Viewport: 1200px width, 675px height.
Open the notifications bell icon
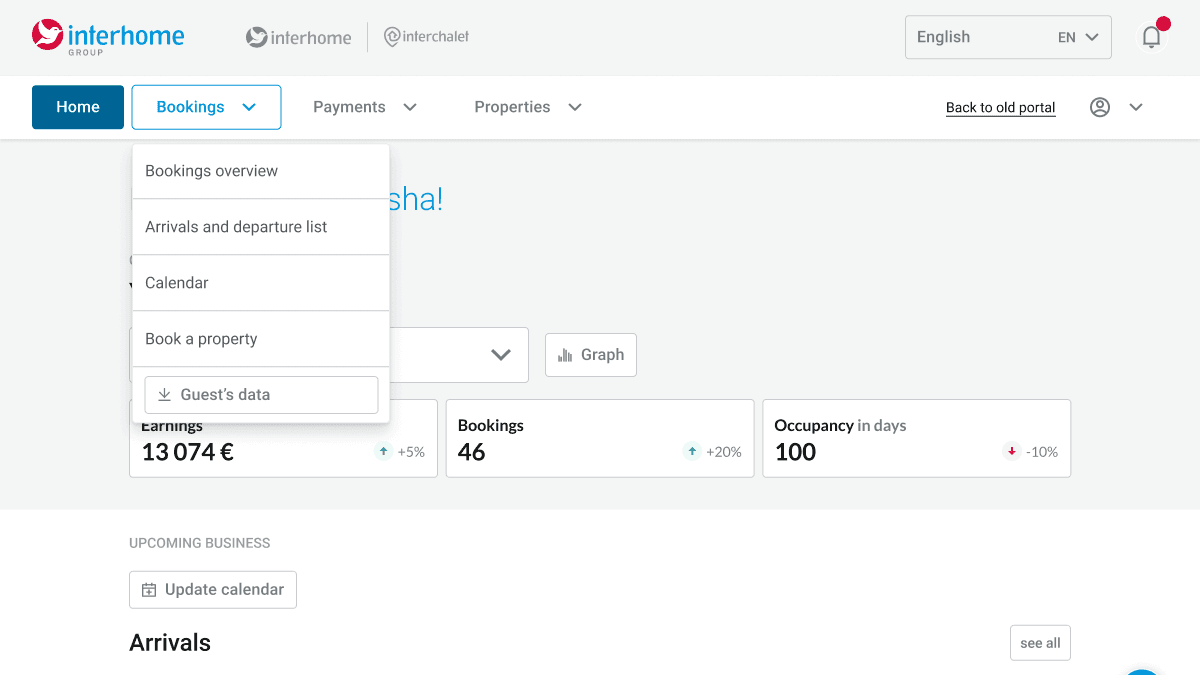(1152, 37)
